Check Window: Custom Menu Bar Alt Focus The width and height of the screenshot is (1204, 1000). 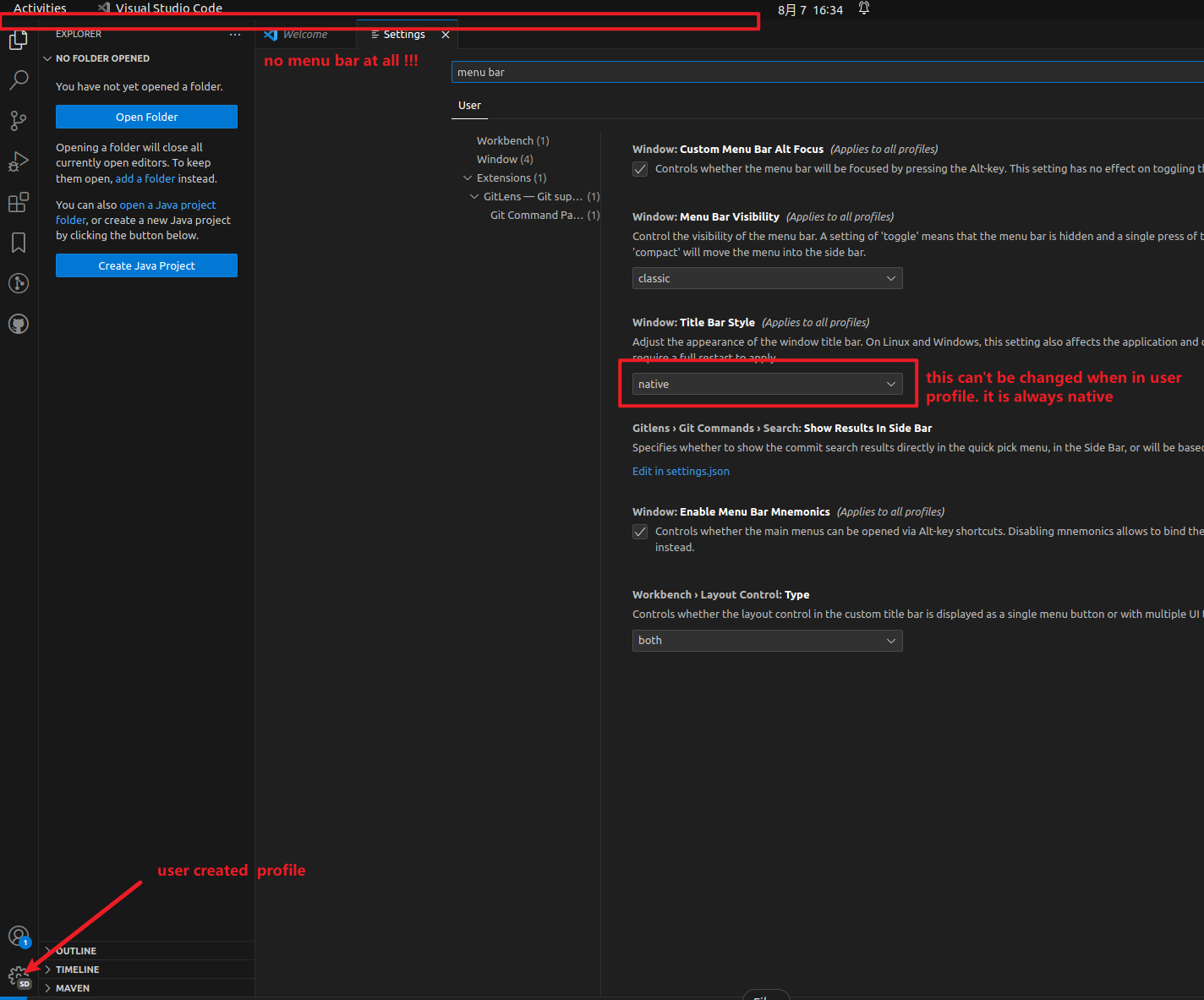tap(640, 168)
